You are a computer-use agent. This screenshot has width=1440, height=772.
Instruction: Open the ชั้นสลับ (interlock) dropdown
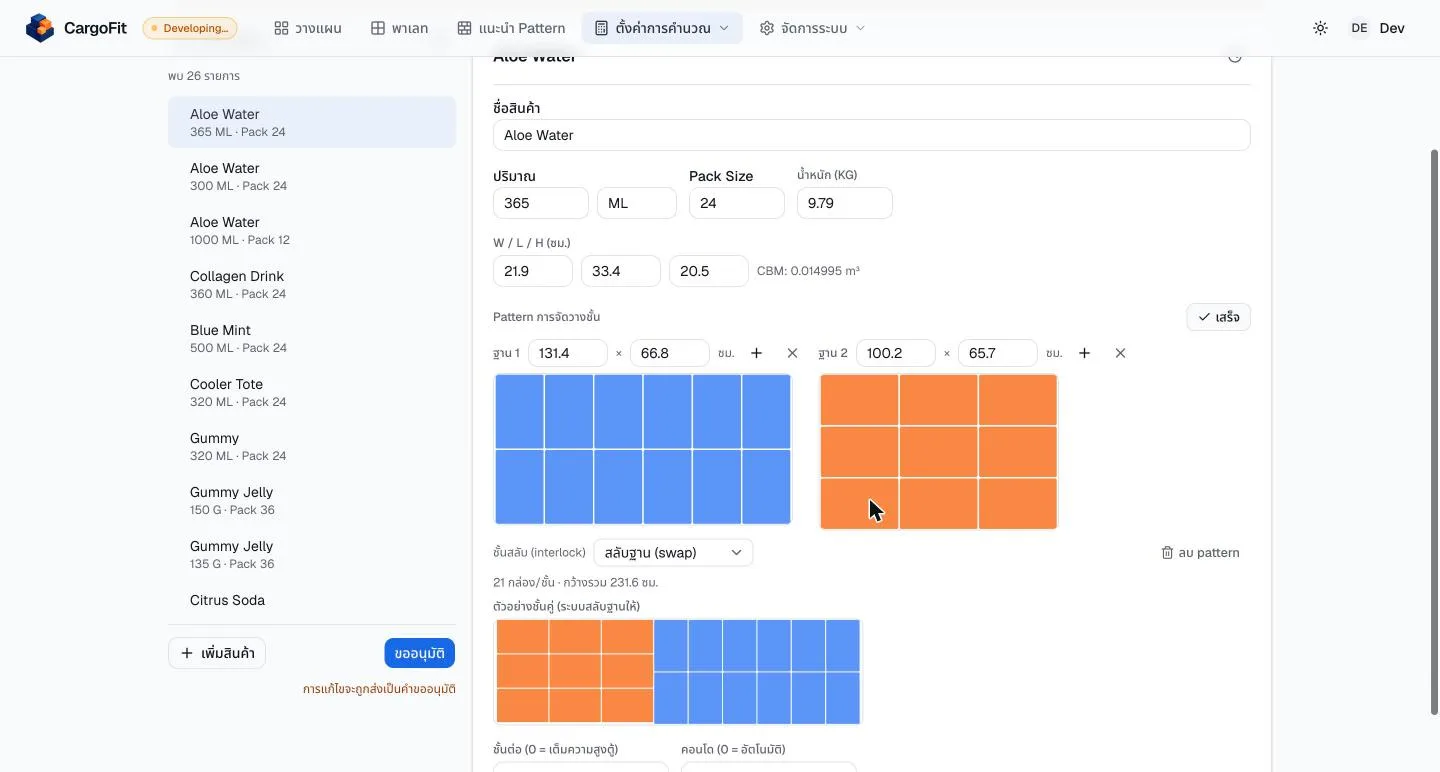click(673, 552)
